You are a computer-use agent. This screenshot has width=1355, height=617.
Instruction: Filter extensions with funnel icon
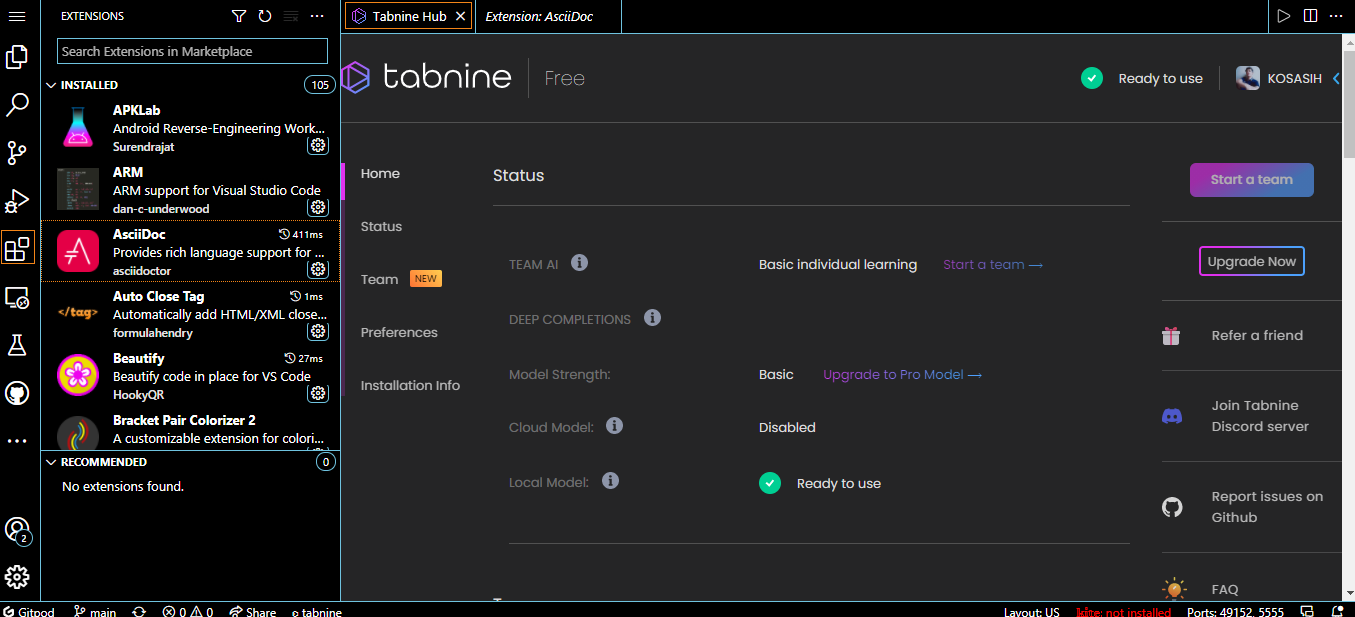coord(238,16)
